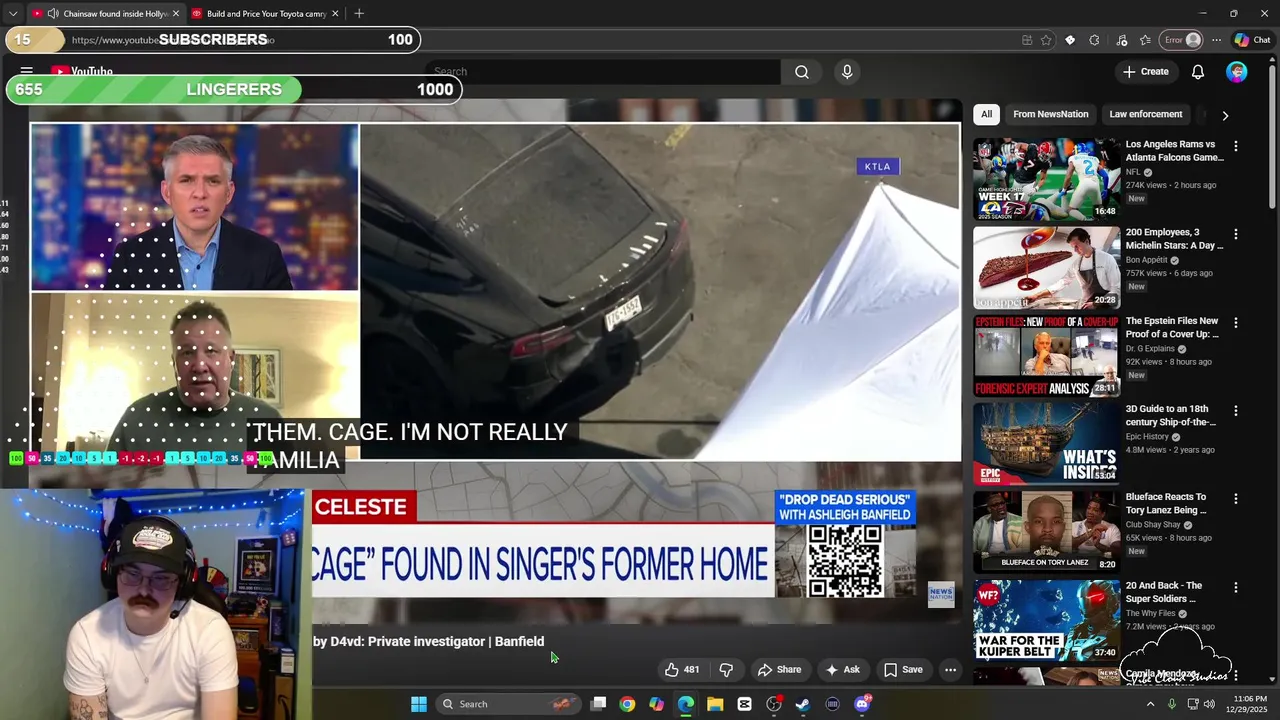Click the Error profile button

(1181, 40)
